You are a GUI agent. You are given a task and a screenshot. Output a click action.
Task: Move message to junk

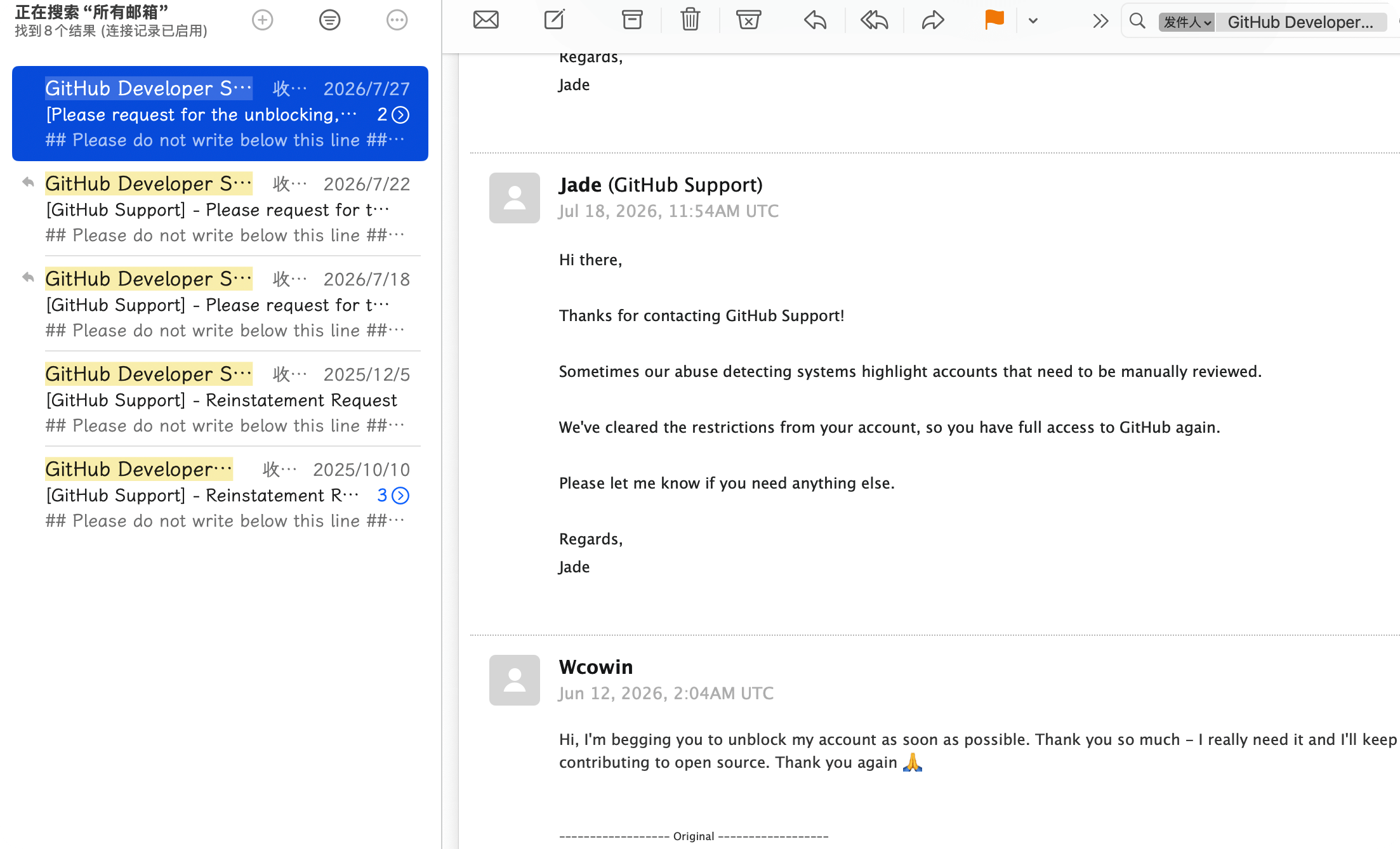749,20
